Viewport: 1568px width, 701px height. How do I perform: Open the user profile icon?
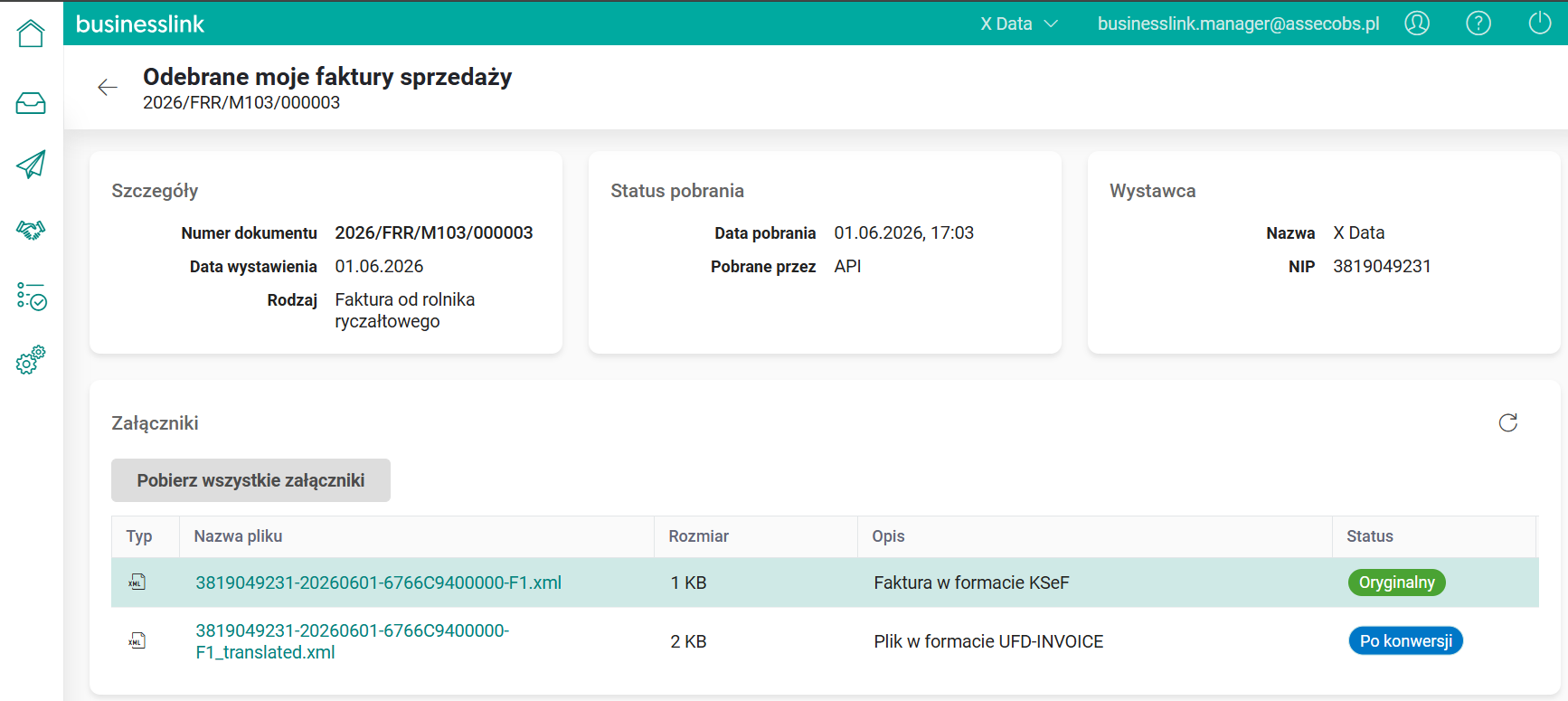pos(1417,24)
